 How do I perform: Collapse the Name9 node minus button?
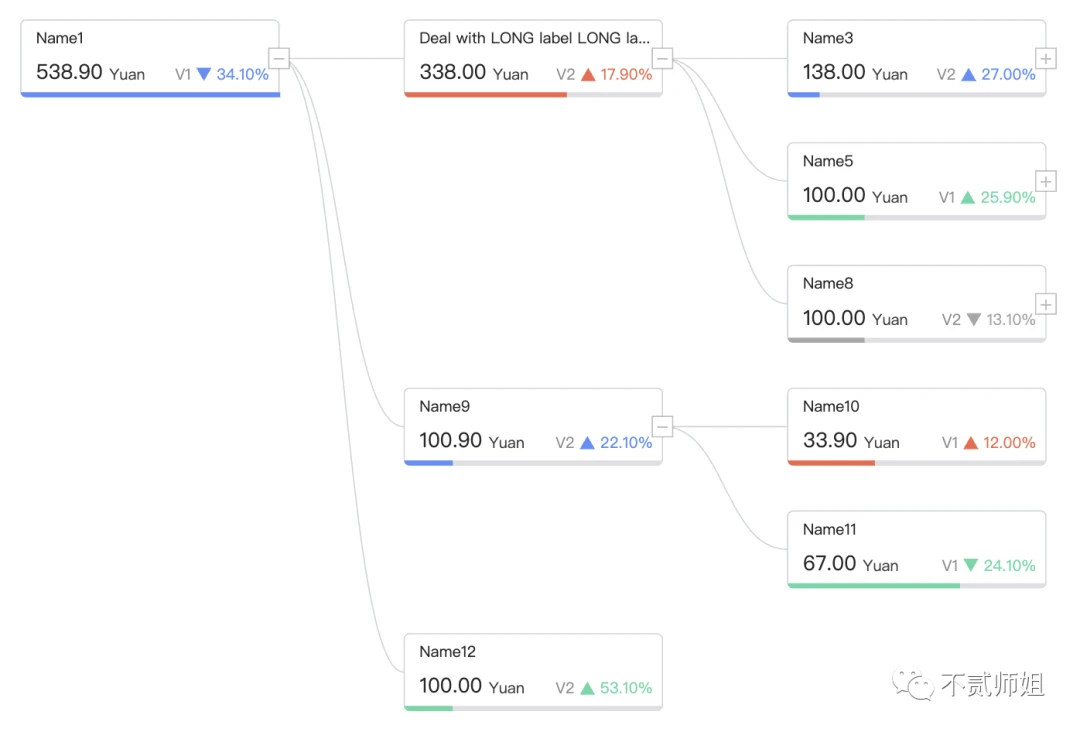tap(663, 427)
